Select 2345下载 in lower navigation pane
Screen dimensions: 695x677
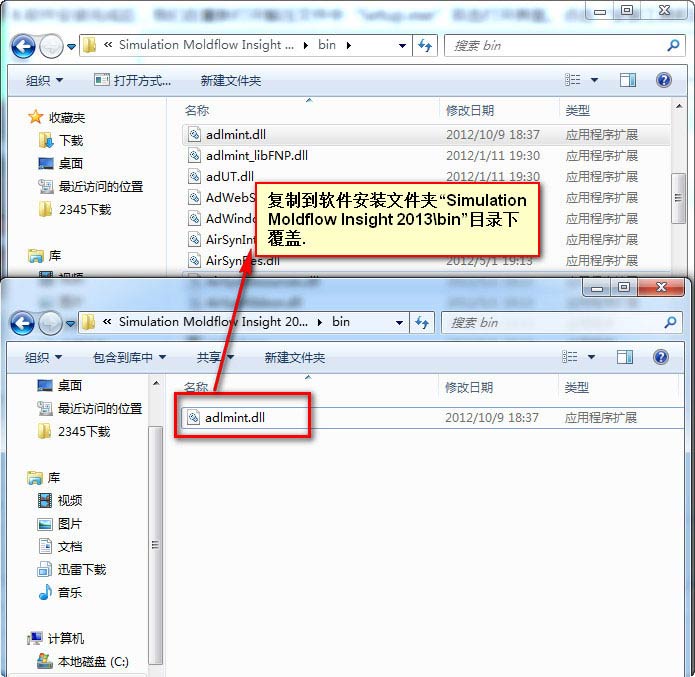[x=74, y=431]
